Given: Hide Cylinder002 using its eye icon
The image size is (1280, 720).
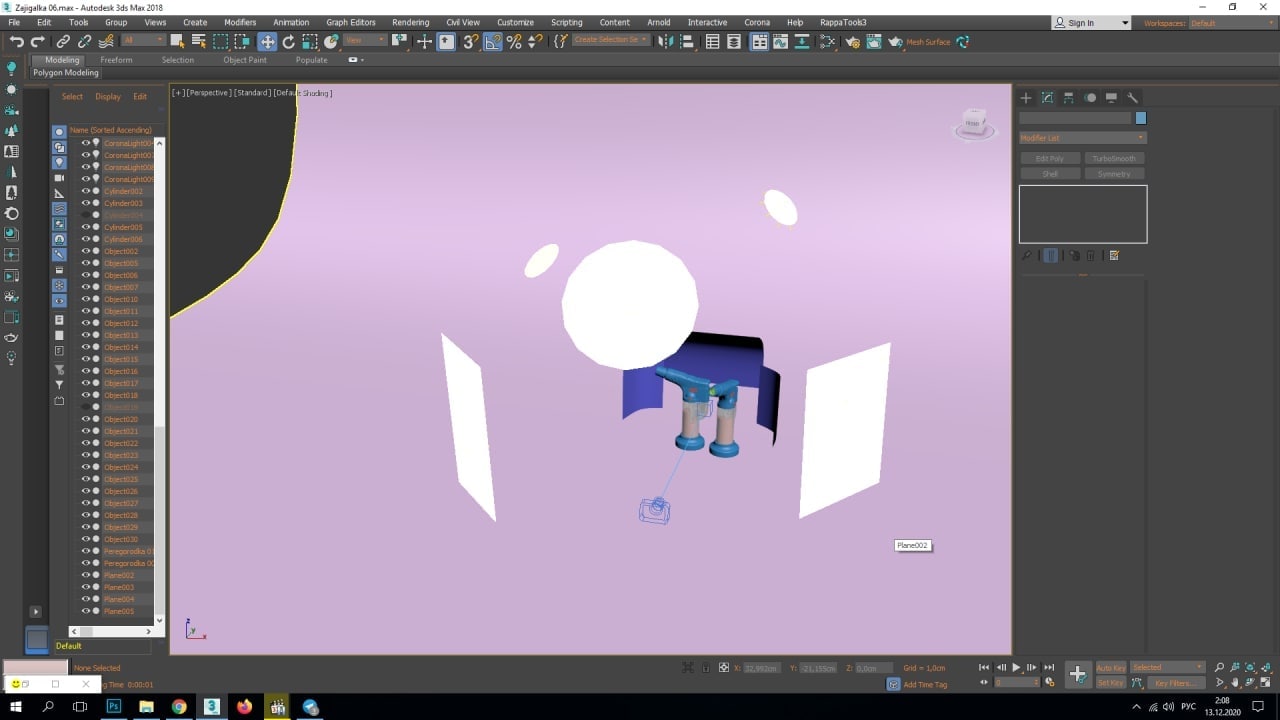Looking at the screenshot, I should pos(85,191).
